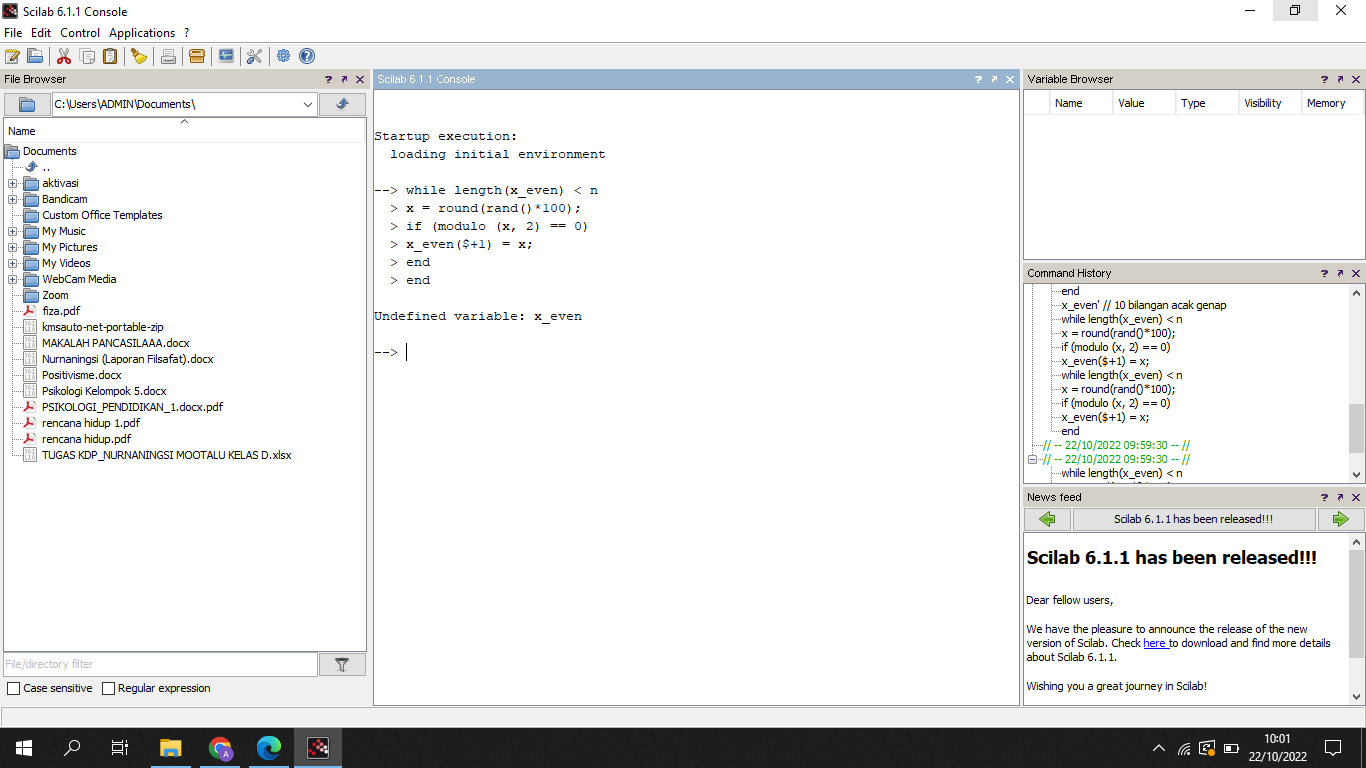Select MAKALAH PANCASILAAA.docx file
The width and height of the screenshot is (1366, 768).
[115, 343]
